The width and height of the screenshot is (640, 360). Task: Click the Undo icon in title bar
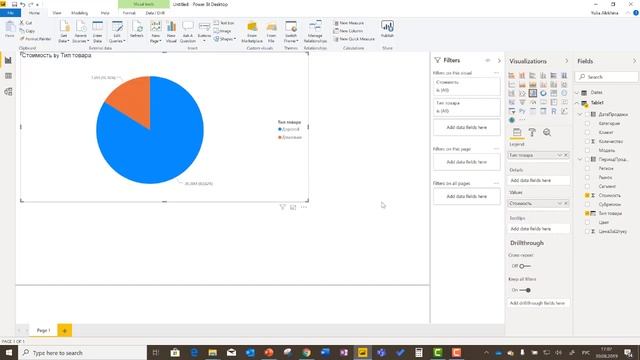(x=22, y=4)
